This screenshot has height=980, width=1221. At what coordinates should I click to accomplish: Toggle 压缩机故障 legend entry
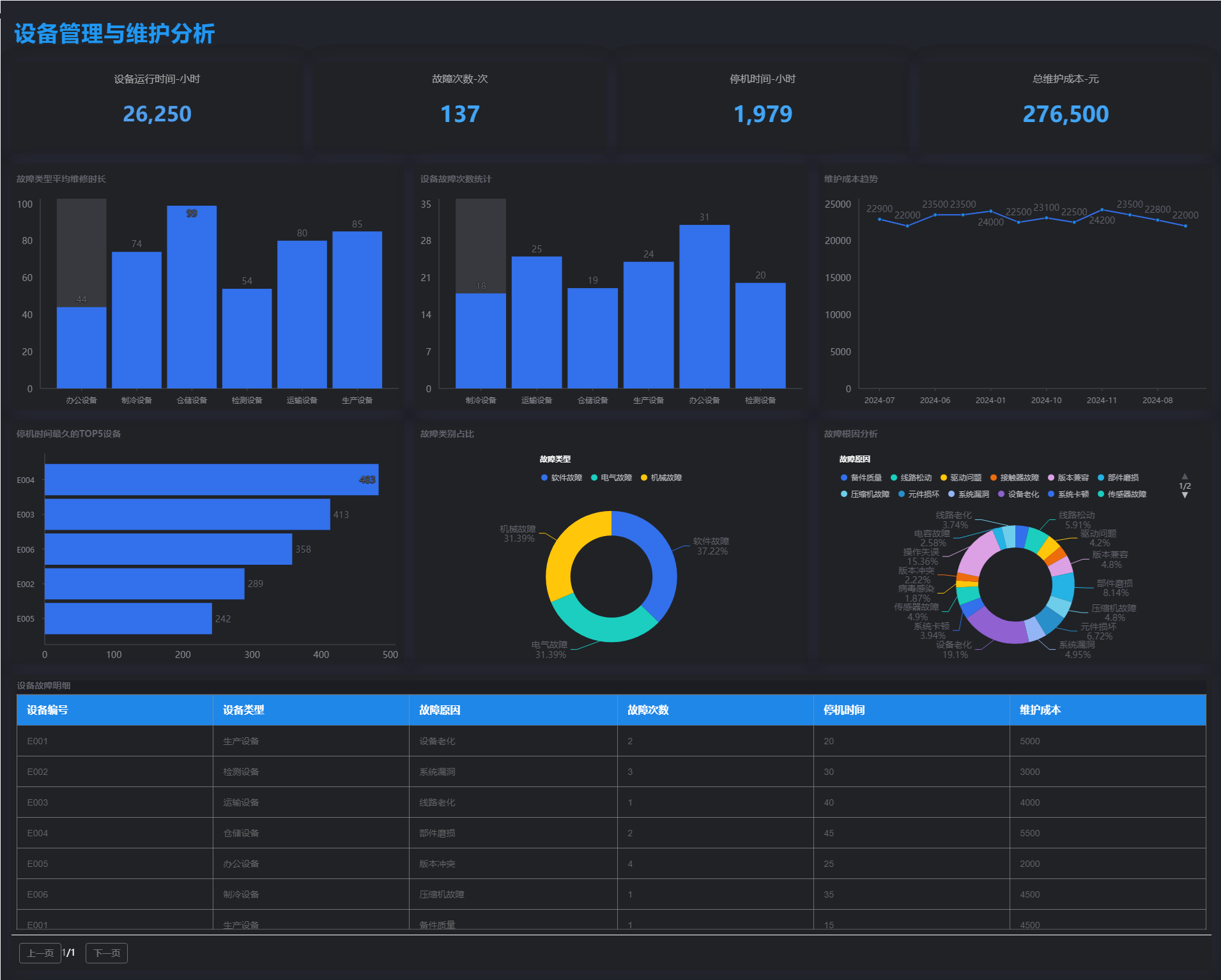click(865, 494)
